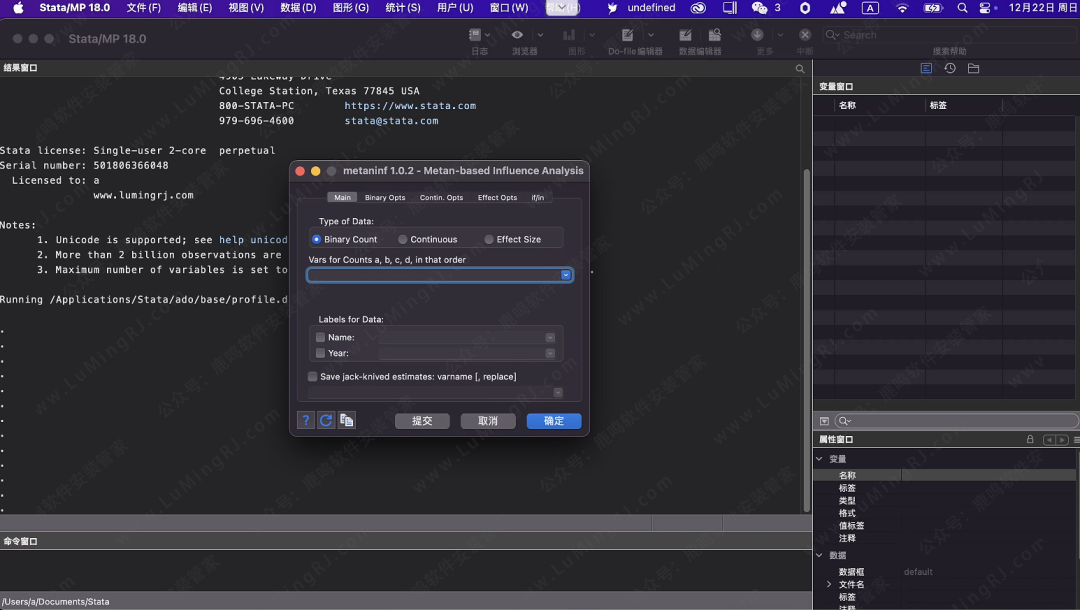Enable the Name: label checkbox
Viewport: 1080px width, 610px height.
pyautogui.click(x=321, y=338)
